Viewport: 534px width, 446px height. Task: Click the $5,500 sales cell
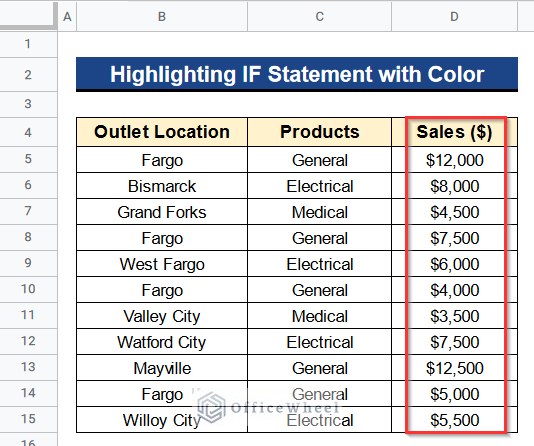(x=454, y=420)
